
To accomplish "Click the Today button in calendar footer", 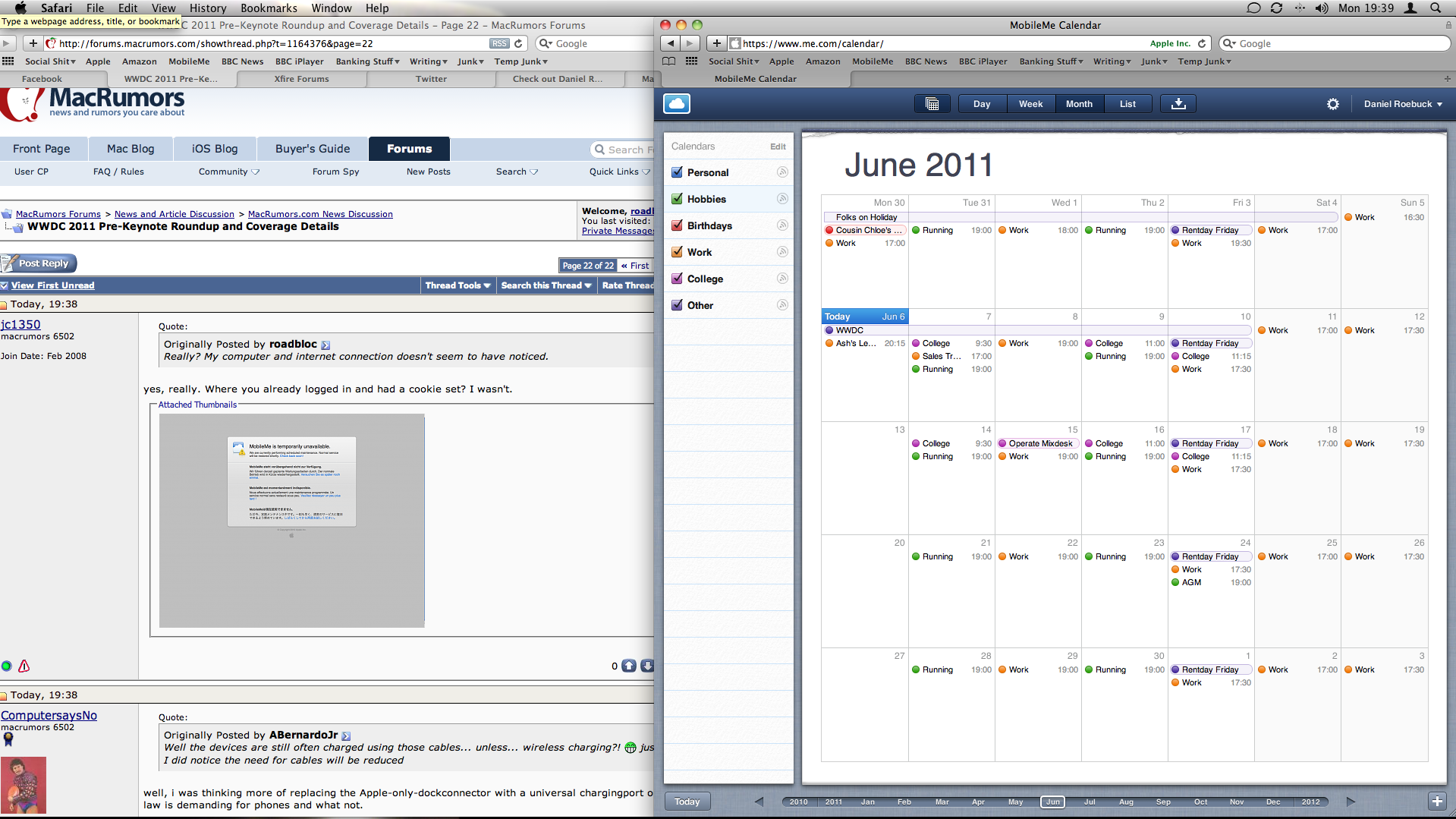I will pyautogui.click(x=687, y=802).
